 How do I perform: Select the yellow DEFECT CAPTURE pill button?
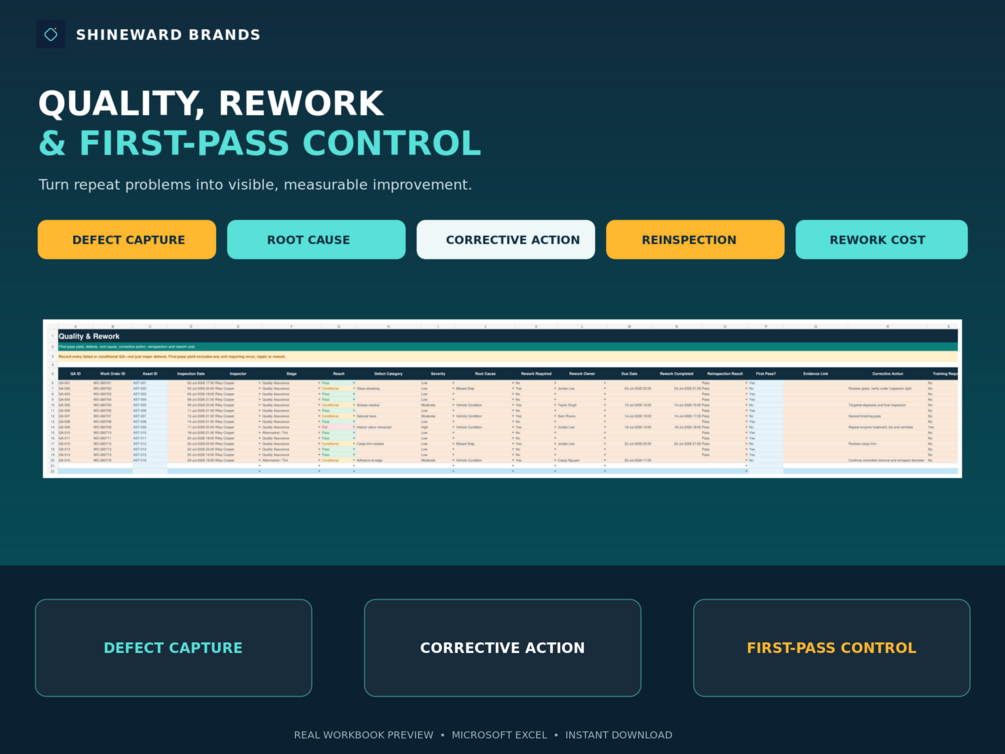pyautogui.click(x=127, y=240)
